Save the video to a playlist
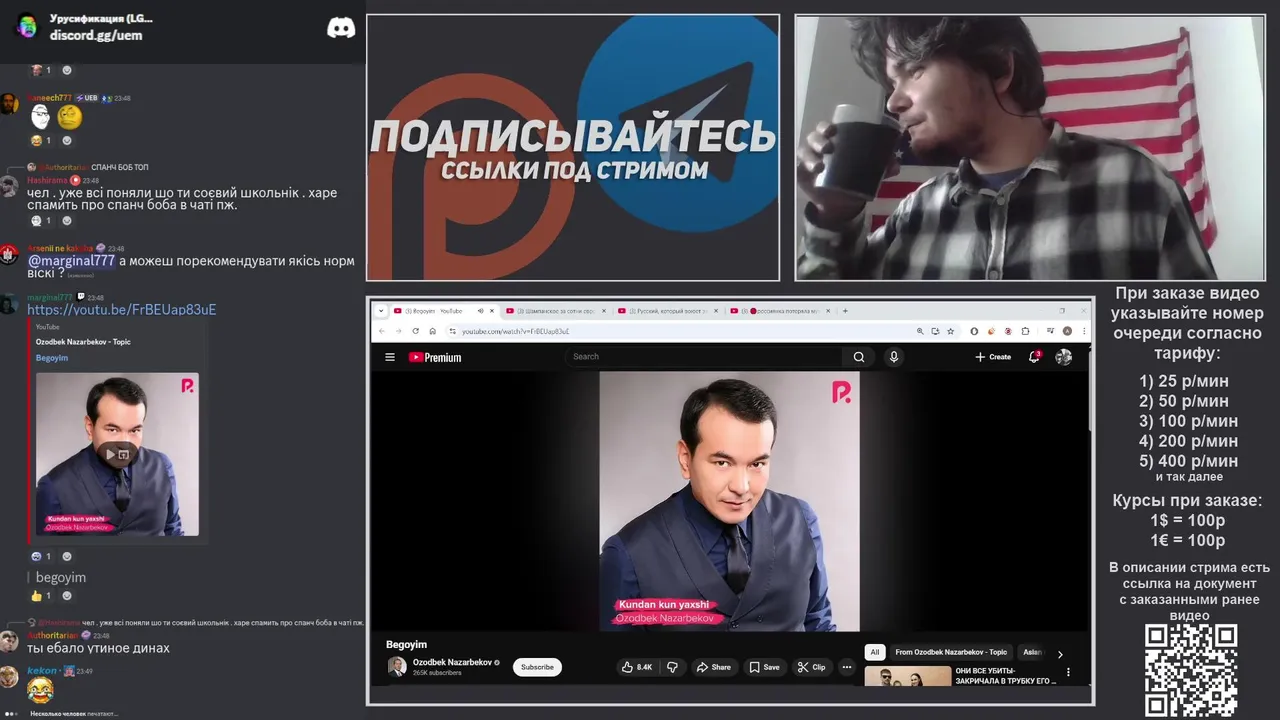Image resolution: width=1280 pixels, height=720 pixels. [x=765, y=667]
